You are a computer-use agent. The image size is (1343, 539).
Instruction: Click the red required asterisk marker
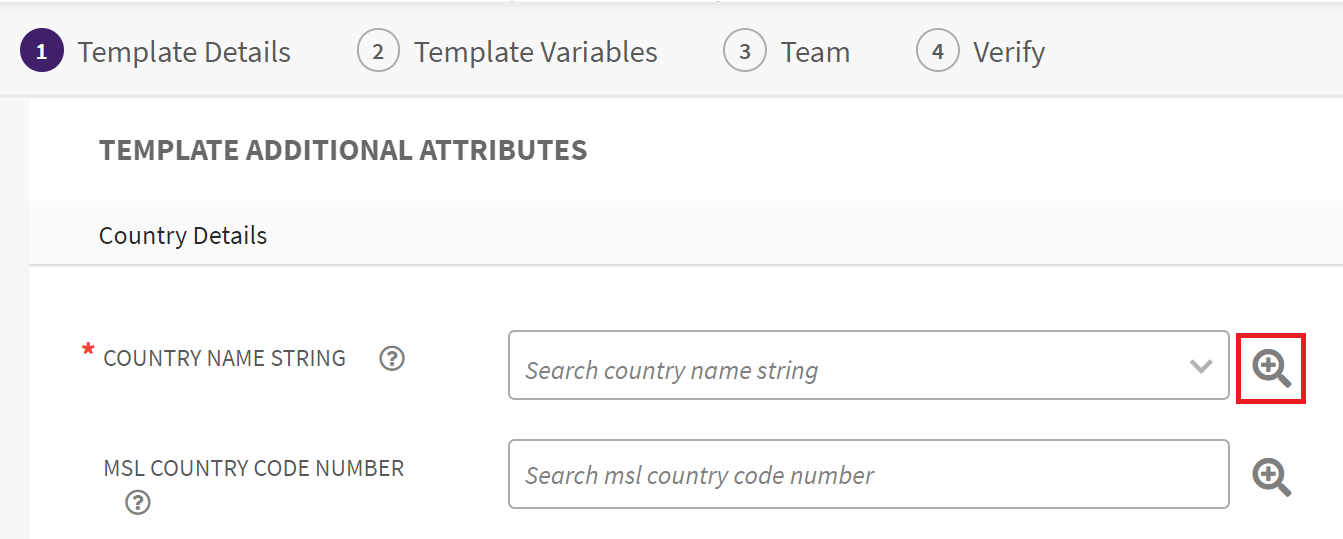tap(88, 352)
